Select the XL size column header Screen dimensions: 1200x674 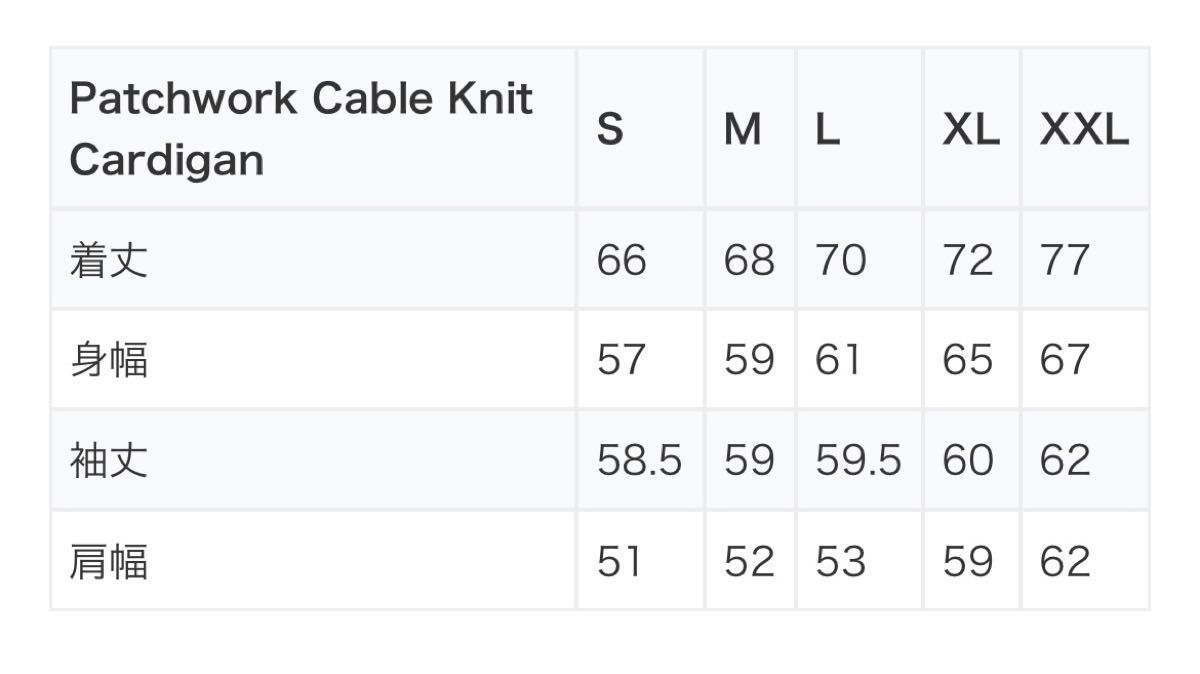(x=971, y=129)
